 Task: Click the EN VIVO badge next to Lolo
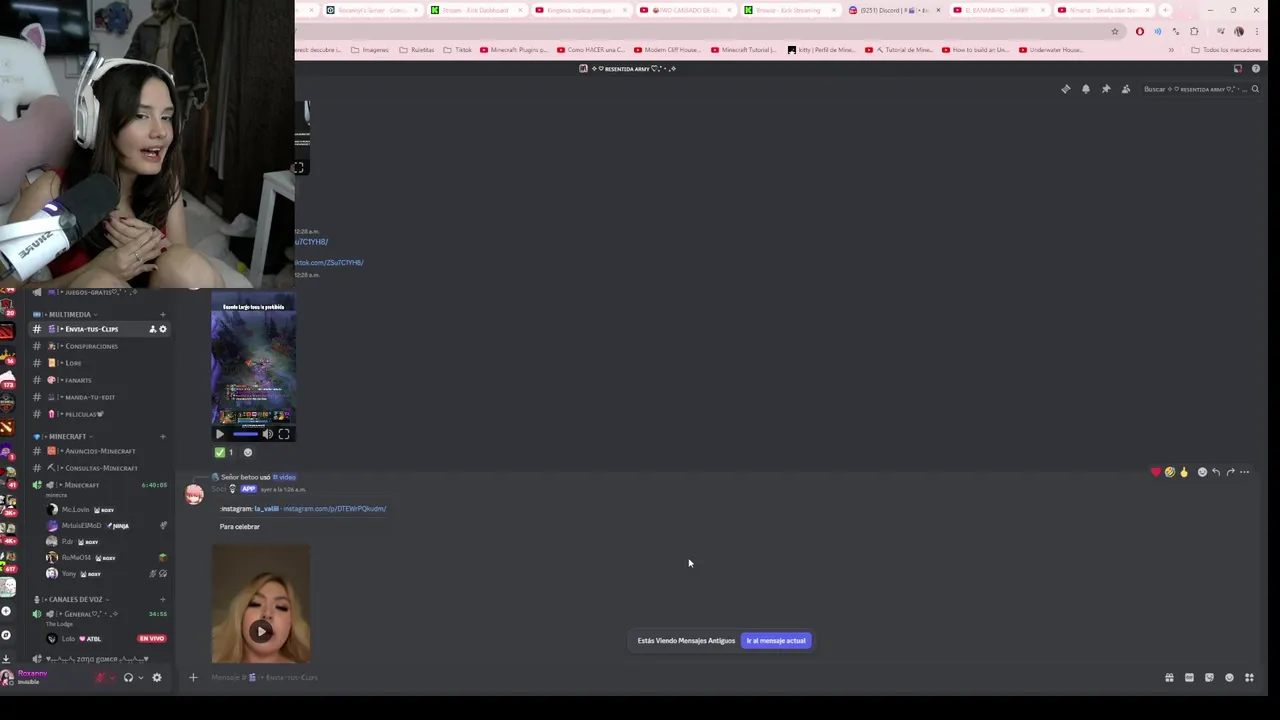(x=152, y=639)
